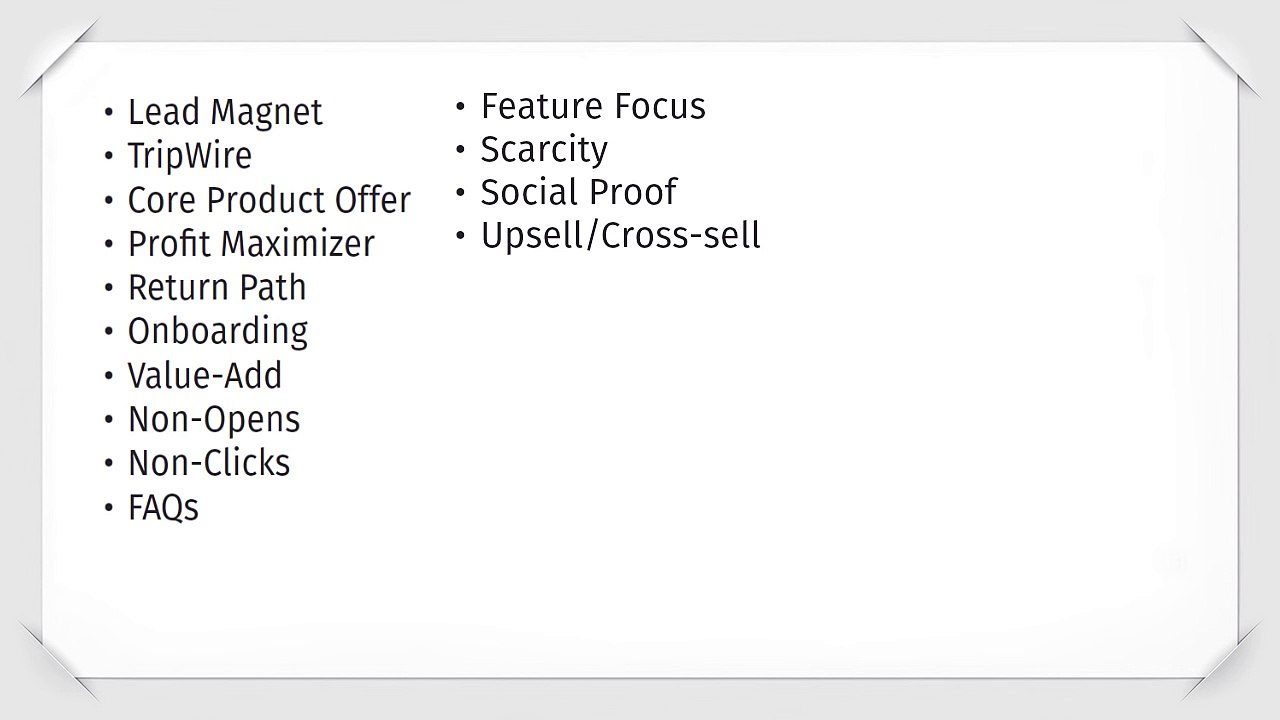Click the Feature Focus entry

click(x=593, y=106)
